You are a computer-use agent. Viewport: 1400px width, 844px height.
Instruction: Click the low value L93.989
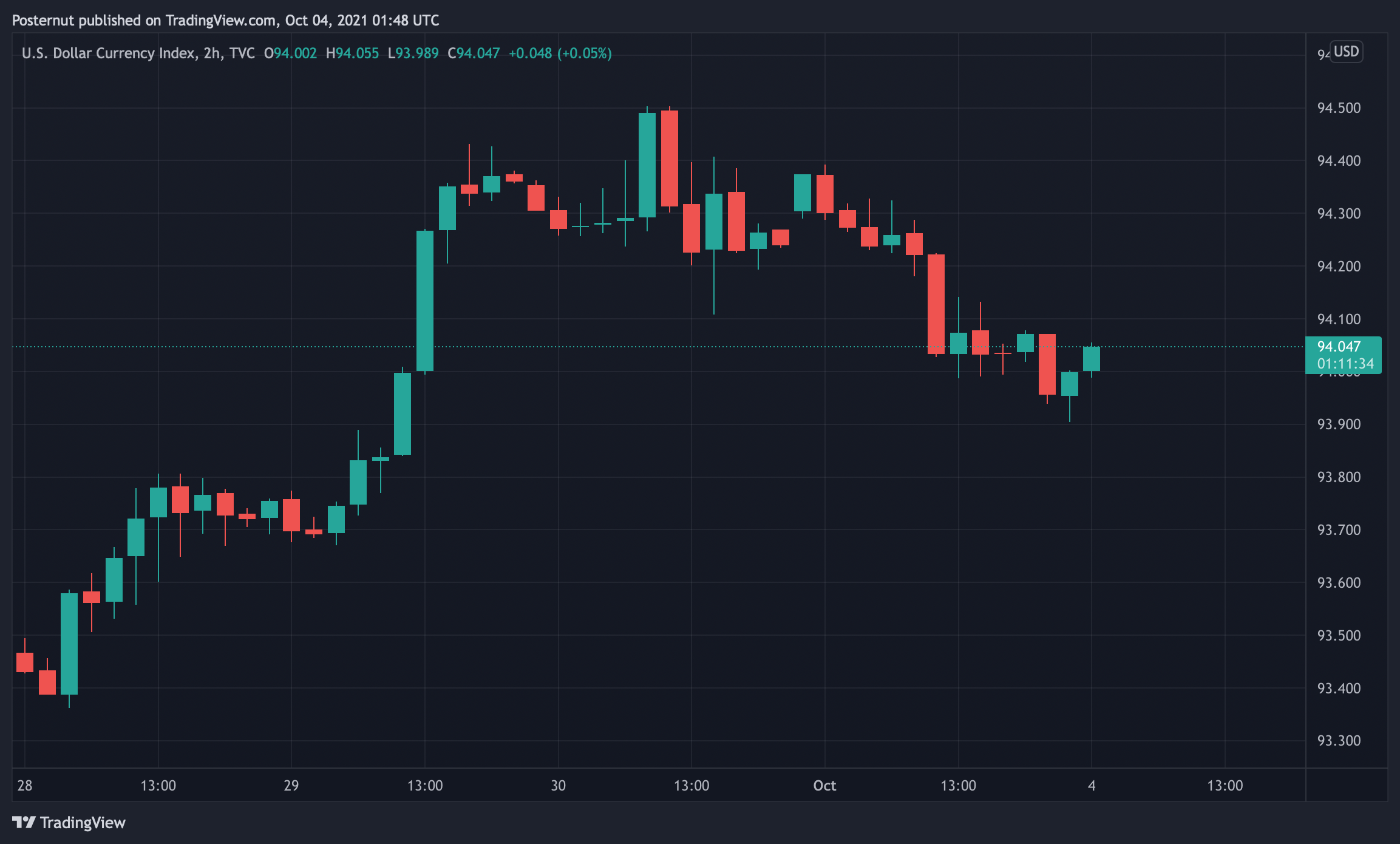click(x=413, y=53)
